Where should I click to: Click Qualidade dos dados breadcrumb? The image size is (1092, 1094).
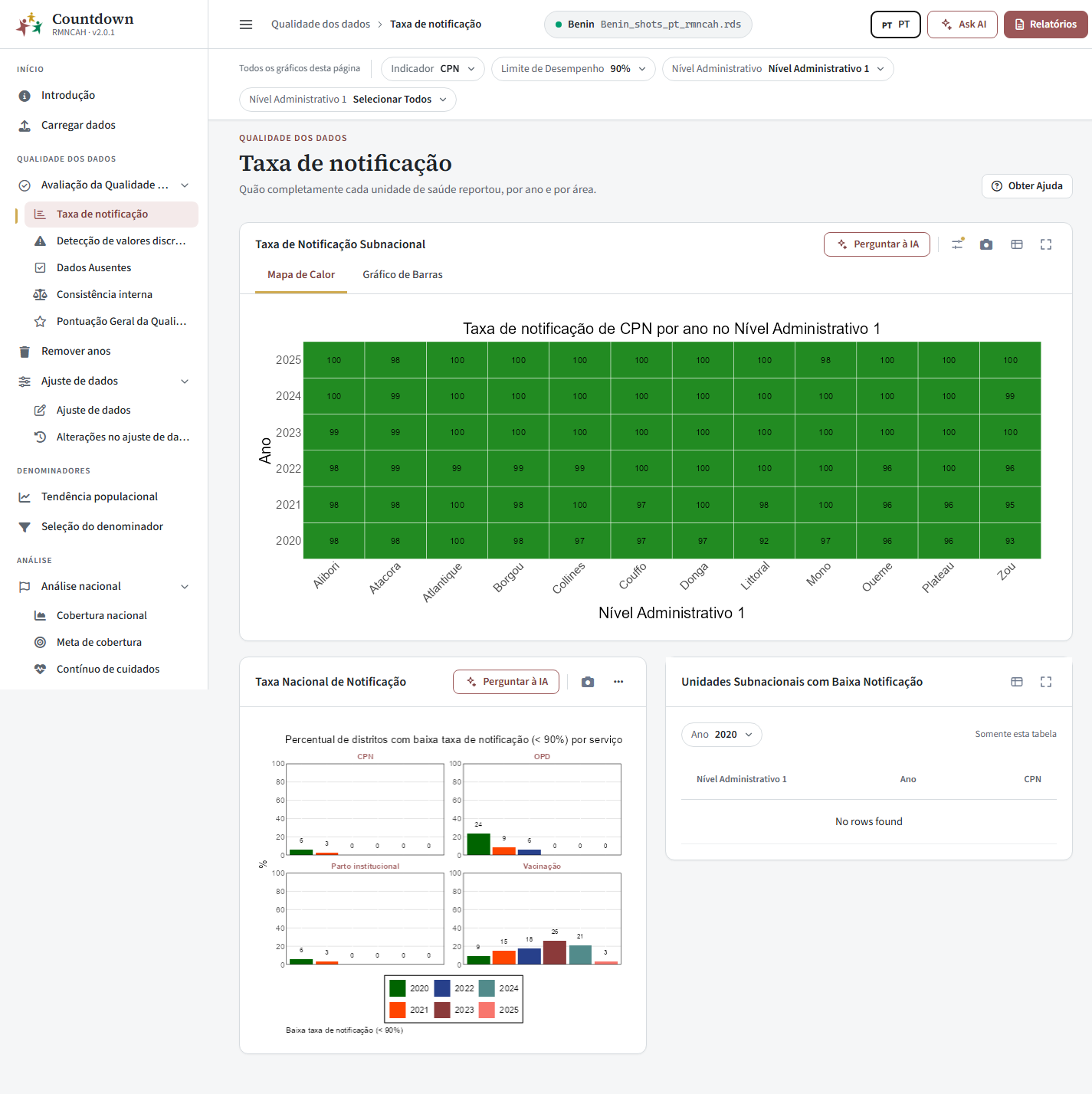[x=320, y=25]
